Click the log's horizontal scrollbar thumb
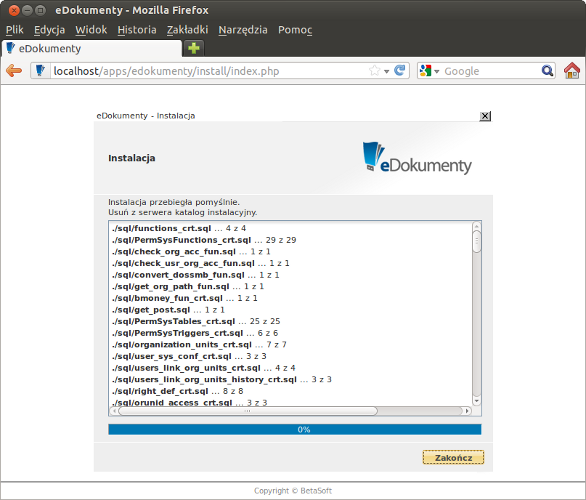 pos(248,411)
